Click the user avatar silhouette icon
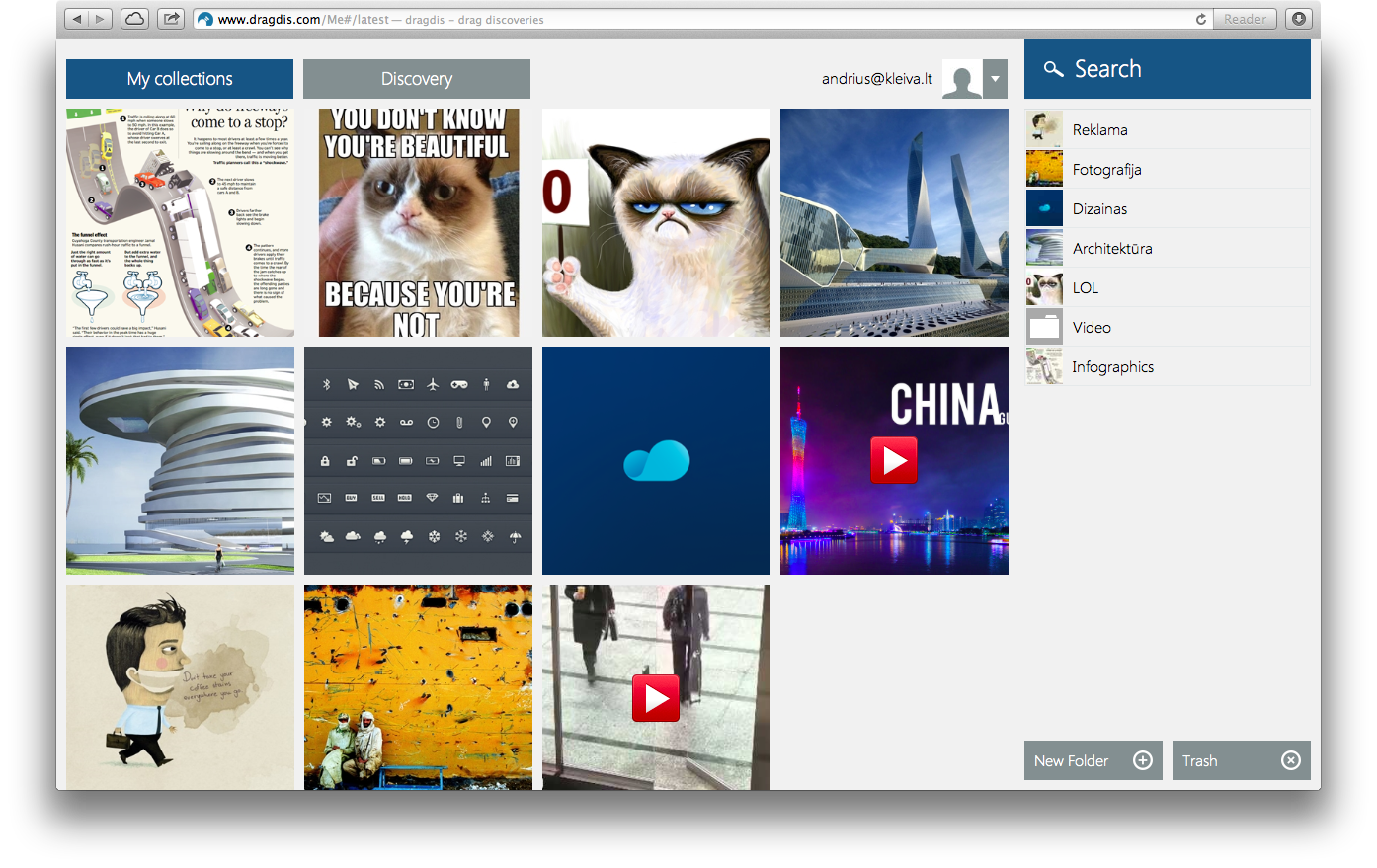Viewport: 1377px width, 868px height. tap(962, 79)
